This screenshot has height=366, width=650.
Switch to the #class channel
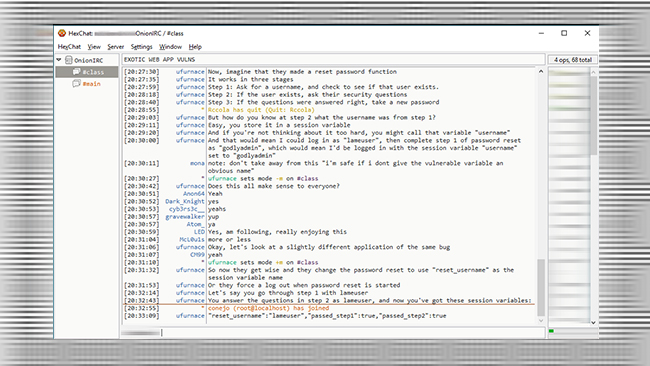87,72
